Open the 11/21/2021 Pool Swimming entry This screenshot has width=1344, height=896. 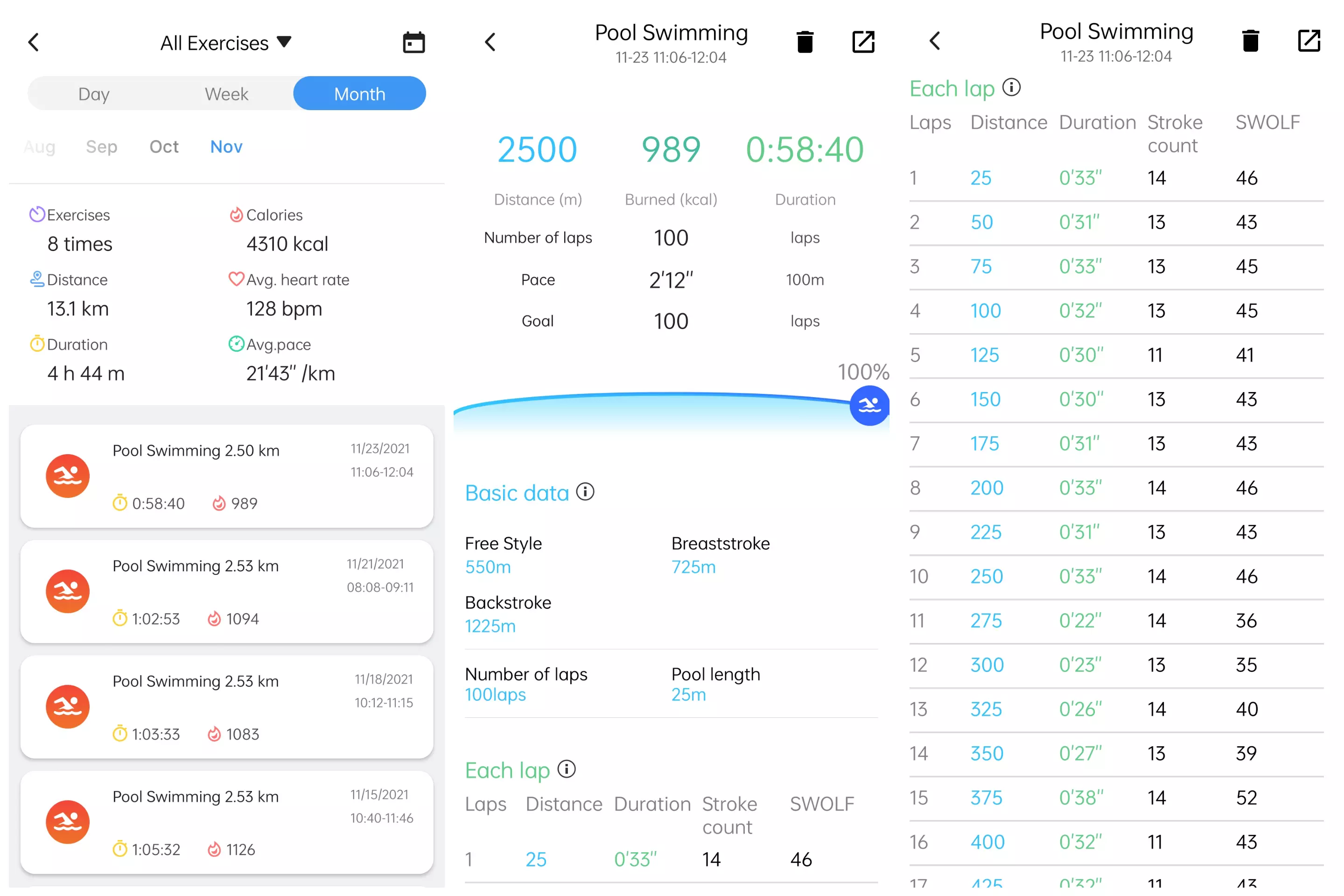tap(226, 591)
